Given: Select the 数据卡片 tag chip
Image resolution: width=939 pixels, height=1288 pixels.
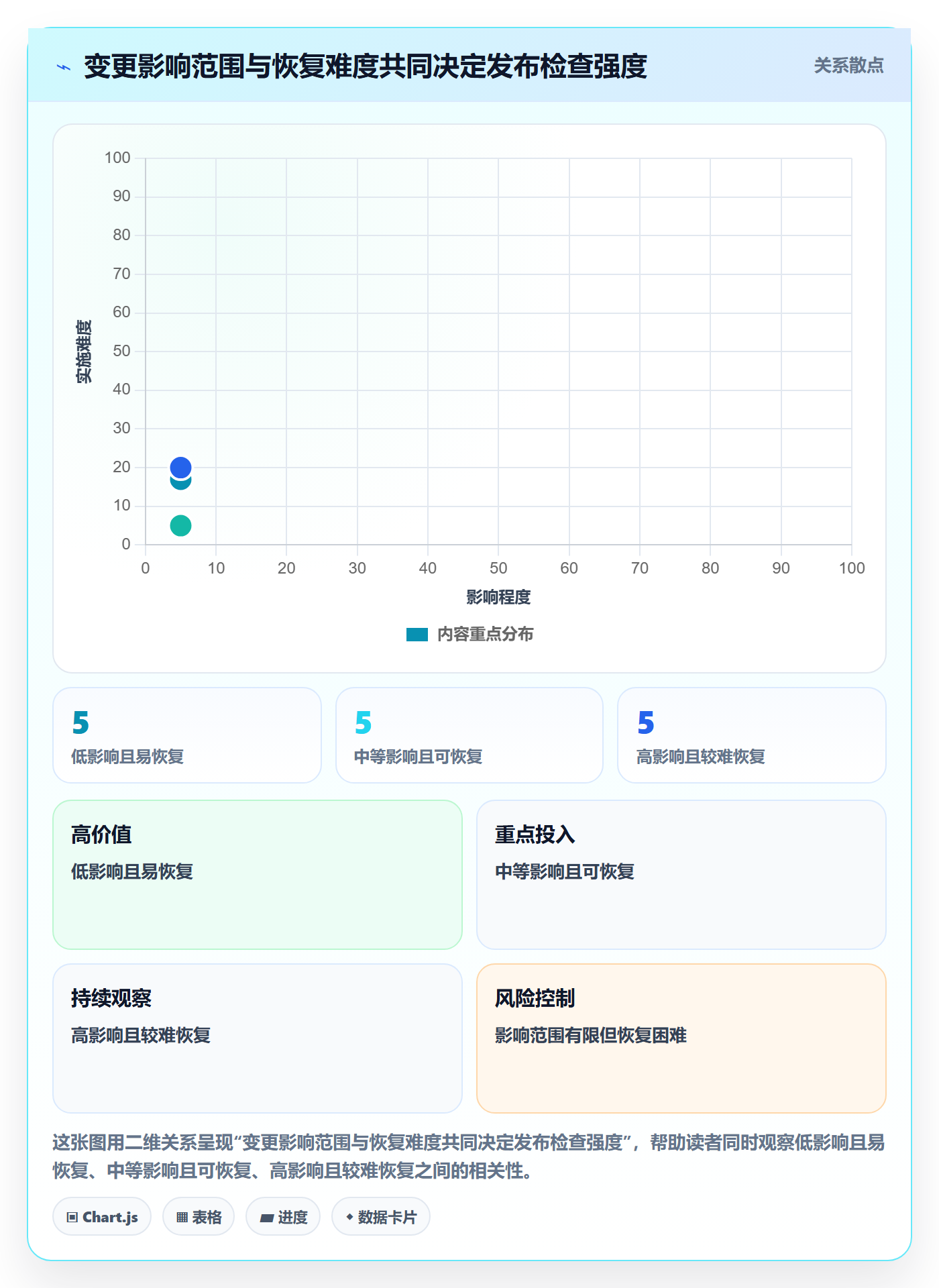Looking at the screenshot, I should [381, 1217].
